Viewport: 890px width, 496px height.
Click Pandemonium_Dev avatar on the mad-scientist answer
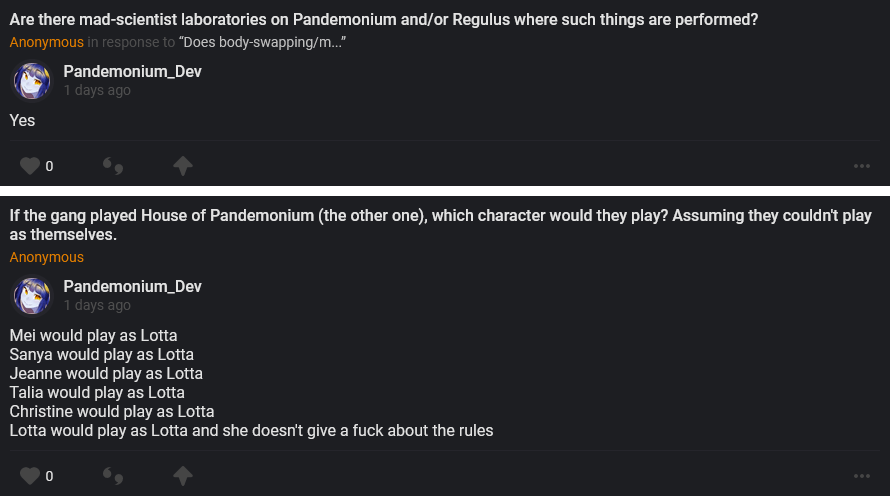coord(32,80)
